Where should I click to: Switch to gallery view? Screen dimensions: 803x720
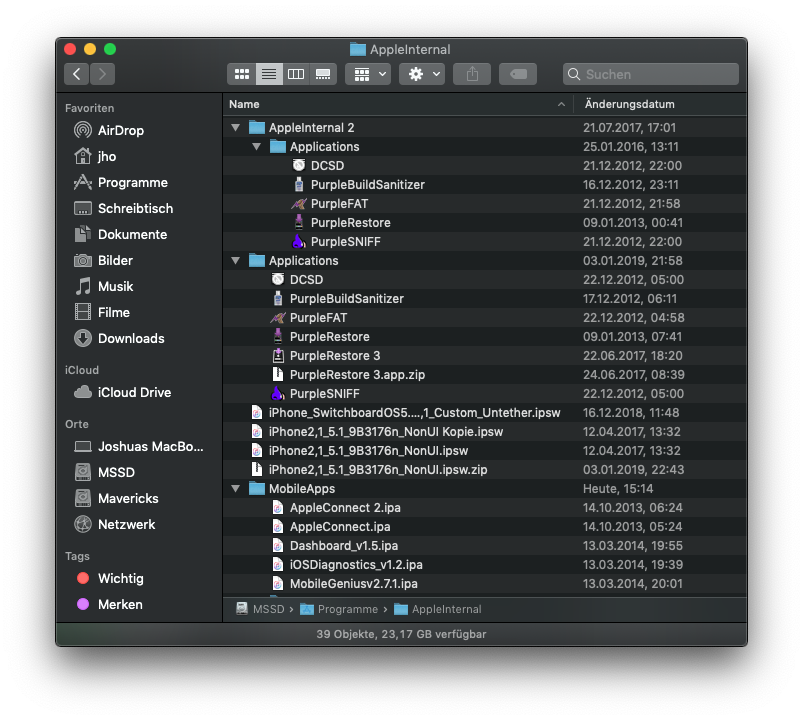[x=323, y=74]
